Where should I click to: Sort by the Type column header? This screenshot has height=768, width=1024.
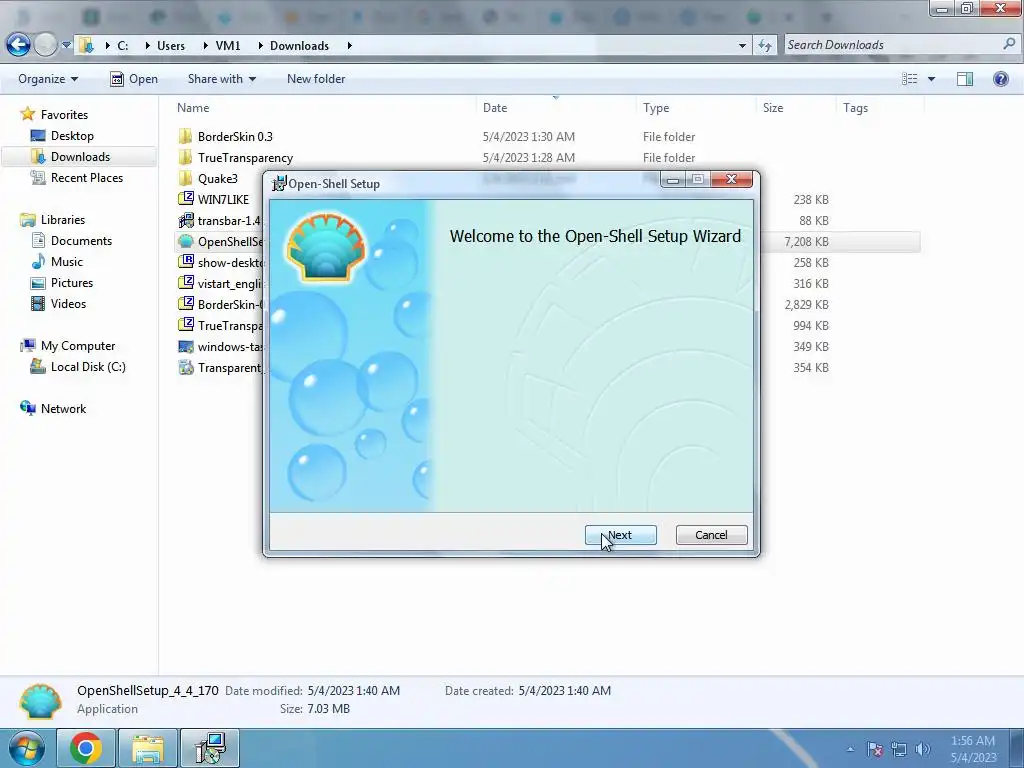[656, 108]
